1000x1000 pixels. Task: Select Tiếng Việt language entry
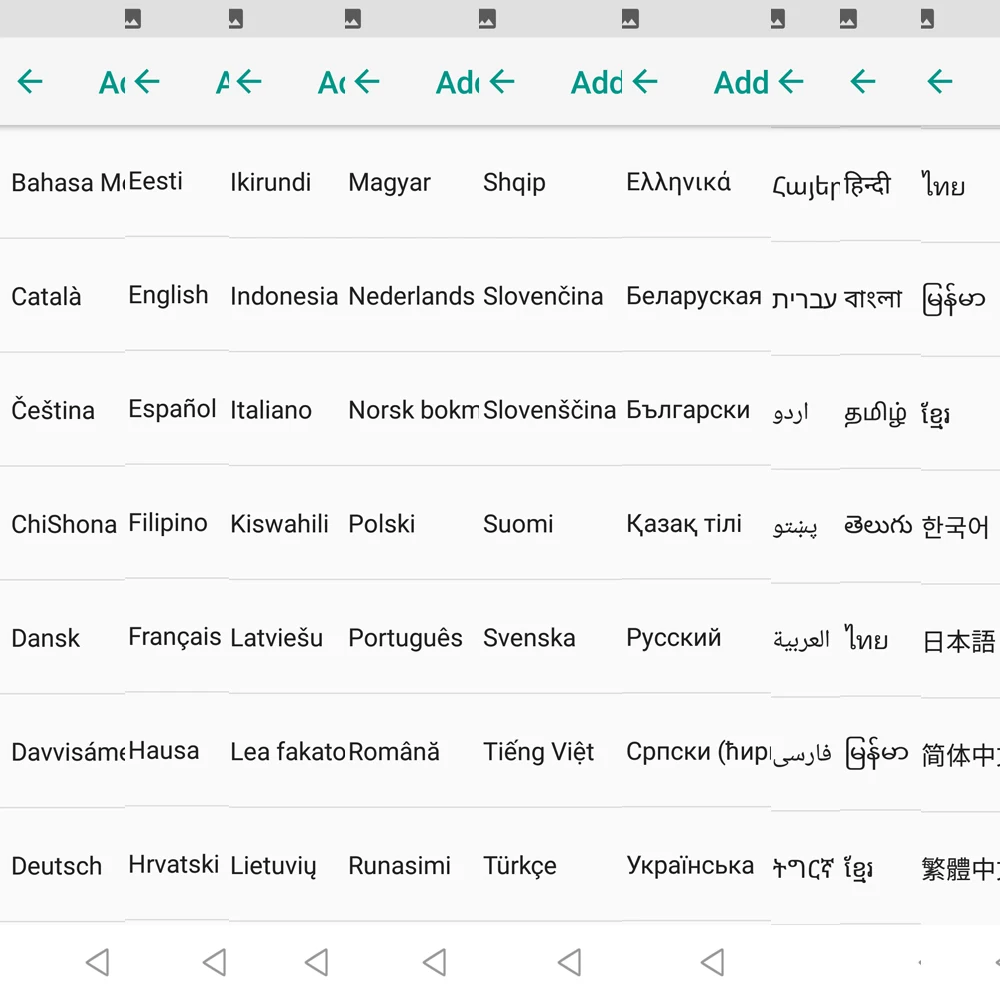click(538, 752)
